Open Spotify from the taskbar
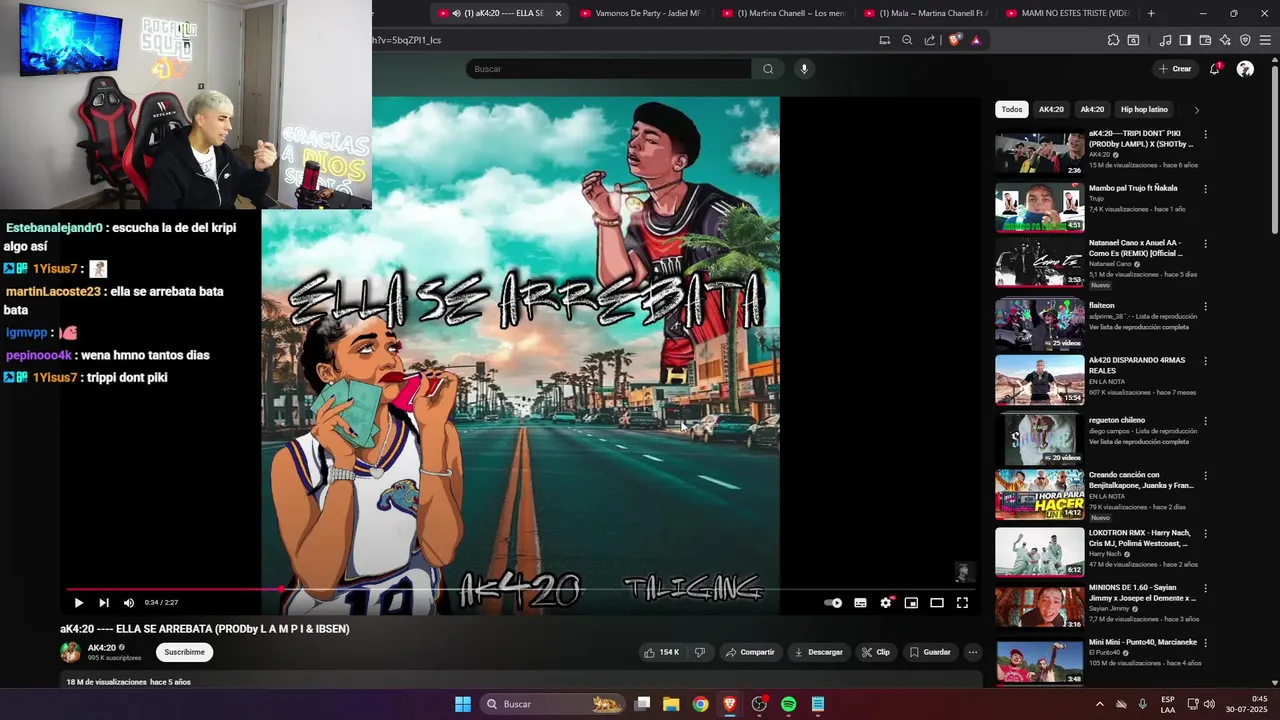1280x720 pixels. pos(788,704)
